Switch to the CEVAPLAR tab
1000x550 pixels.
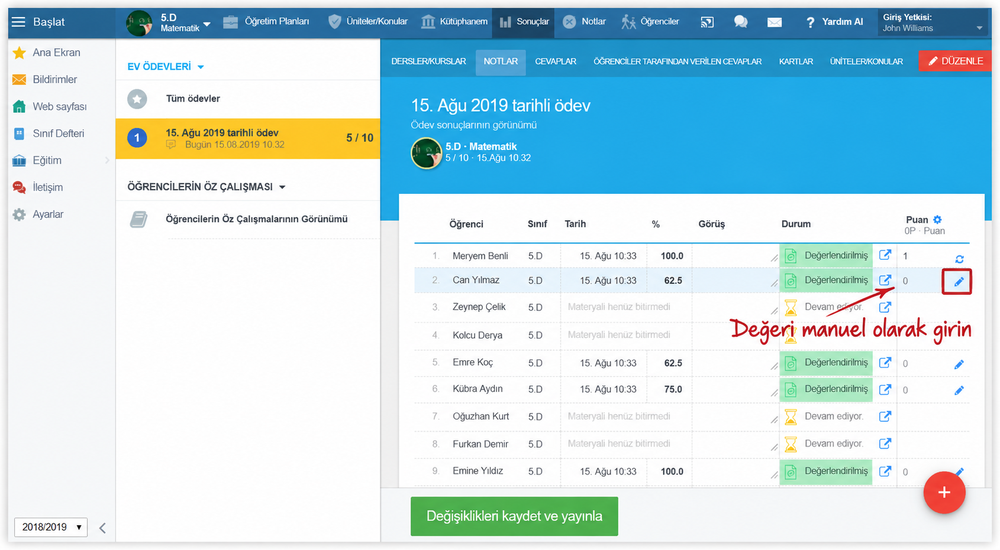[x=555, y=61]
